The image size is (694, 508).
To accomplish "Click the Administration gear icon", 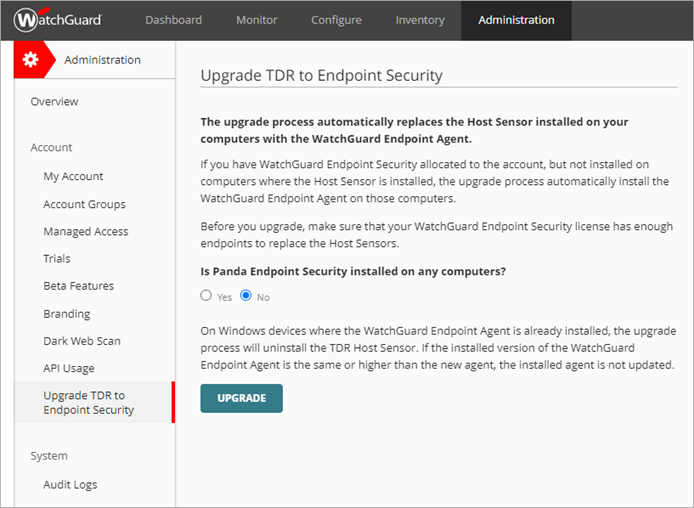I will [x=31, y=60].
